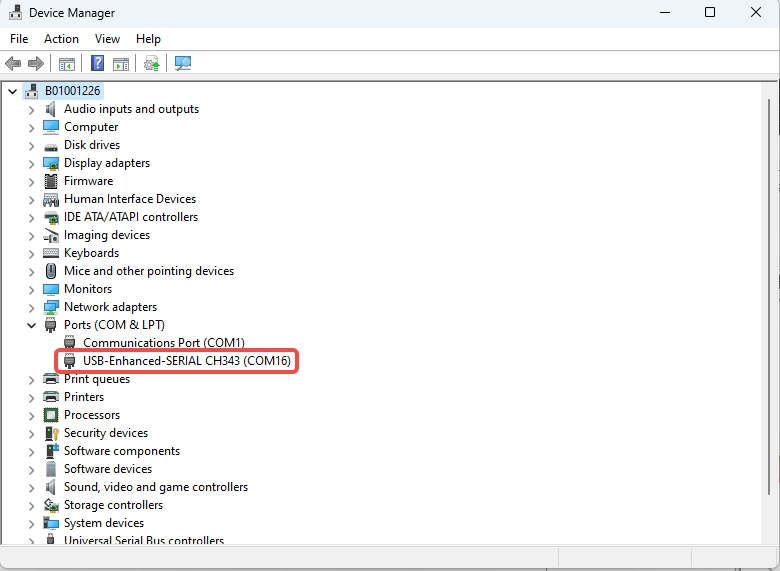The height and width of the screenshot is (571, 780).
Task: Open the File menu
Action: click(x=19, y=39)
